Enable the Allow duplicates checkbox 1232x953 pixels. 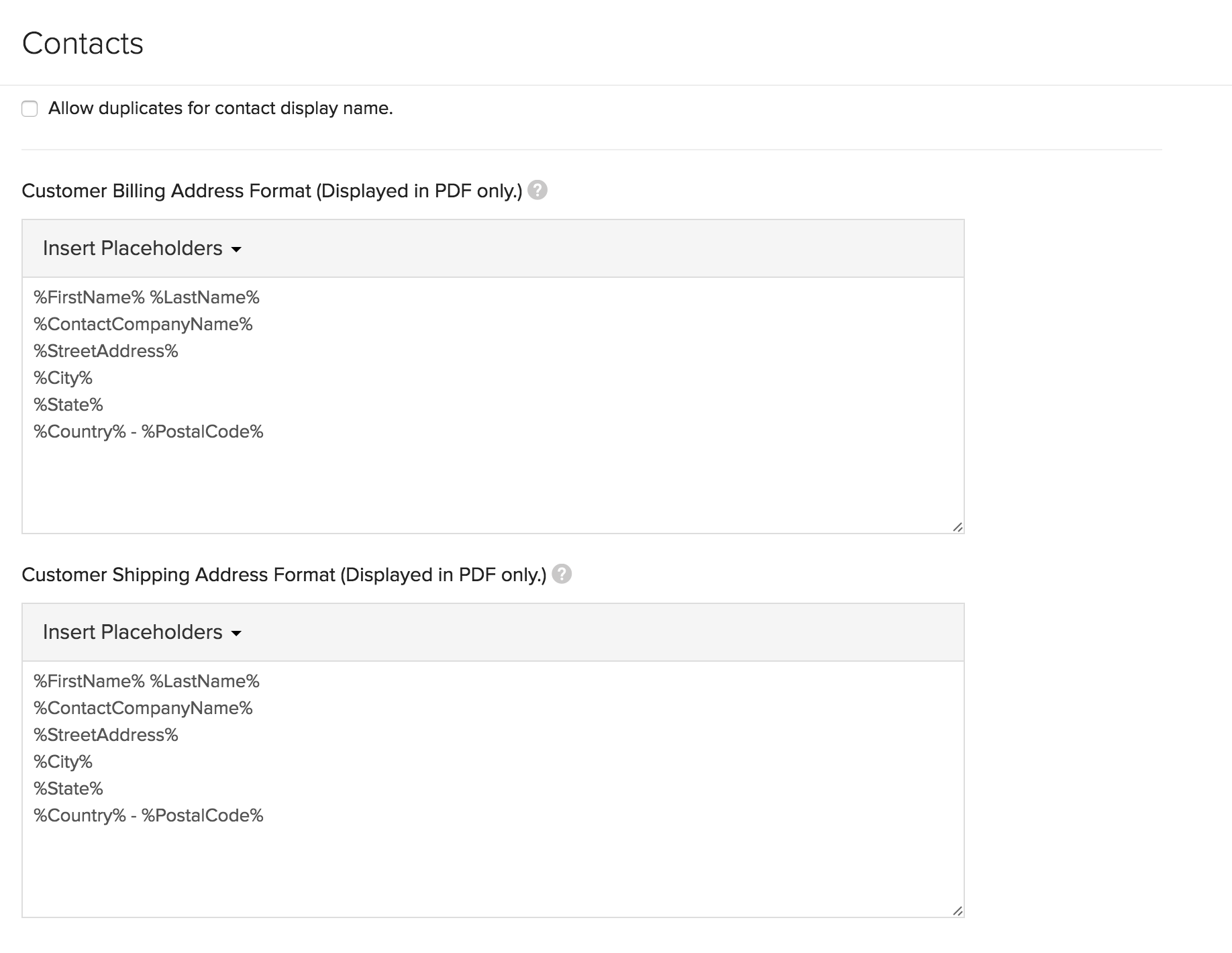tap(30, 109)
